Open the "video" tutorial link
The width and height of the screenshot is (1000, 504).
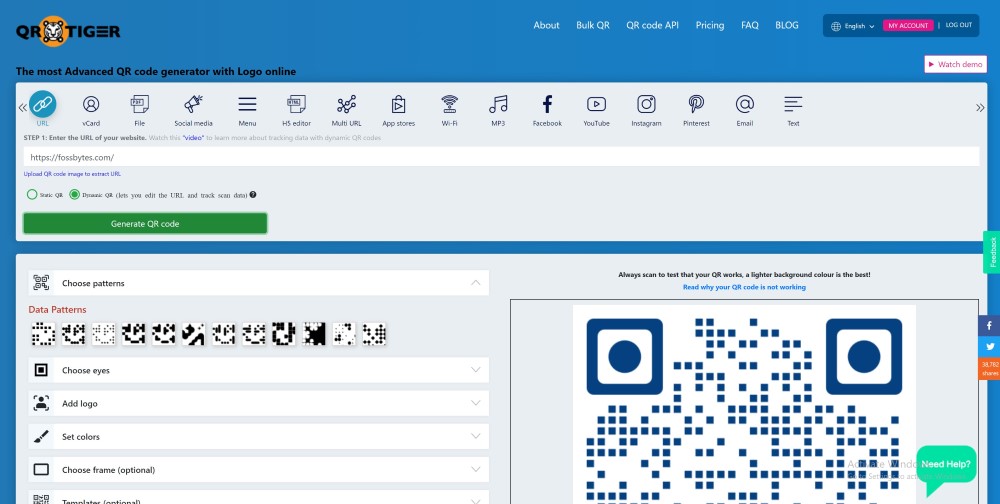tap(193, 138)
